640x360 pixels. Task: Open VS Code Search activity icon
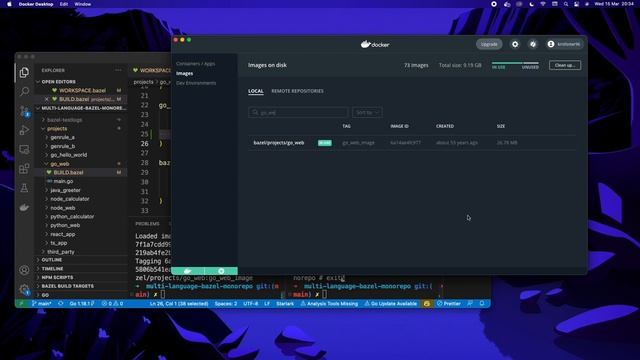24,91
